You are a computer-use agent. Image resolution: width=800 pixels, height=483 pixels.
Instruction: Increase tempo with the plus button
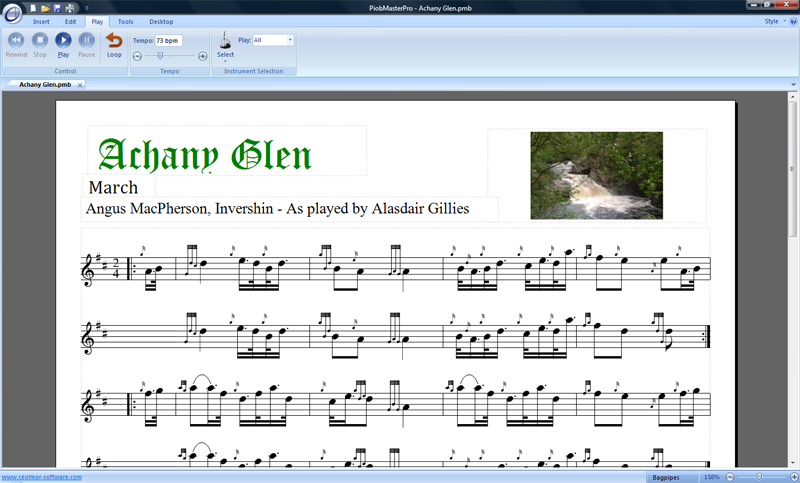[x=203, y=56]
